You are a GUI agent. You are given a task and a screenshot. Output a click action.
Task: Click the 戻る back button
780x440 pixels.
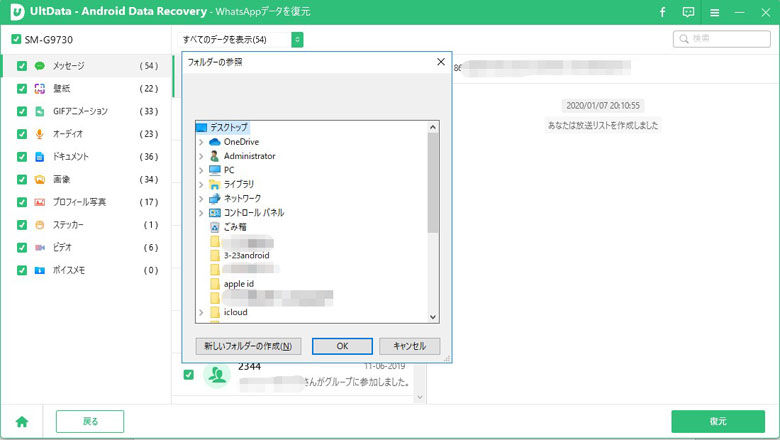[x=90, y=422]
